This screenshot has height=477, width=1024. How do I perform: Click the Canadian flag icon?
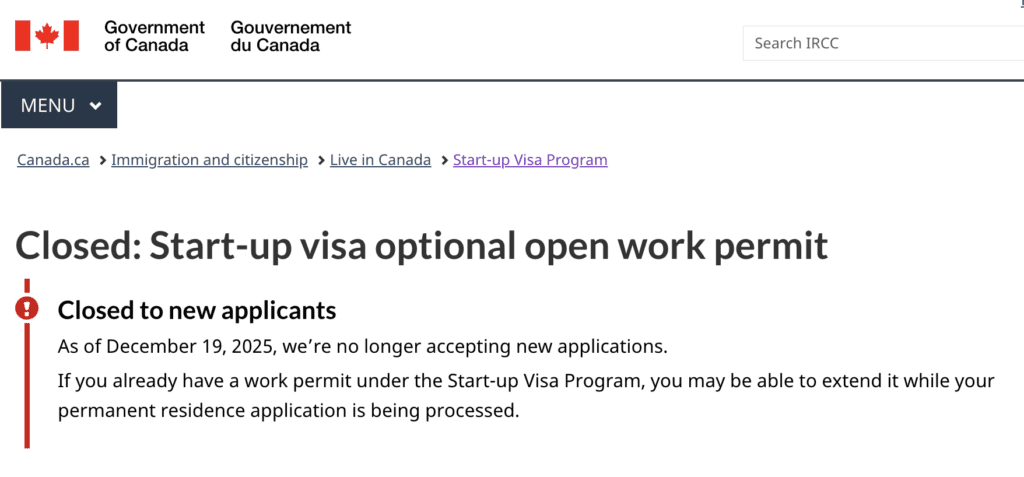[46, 36]
